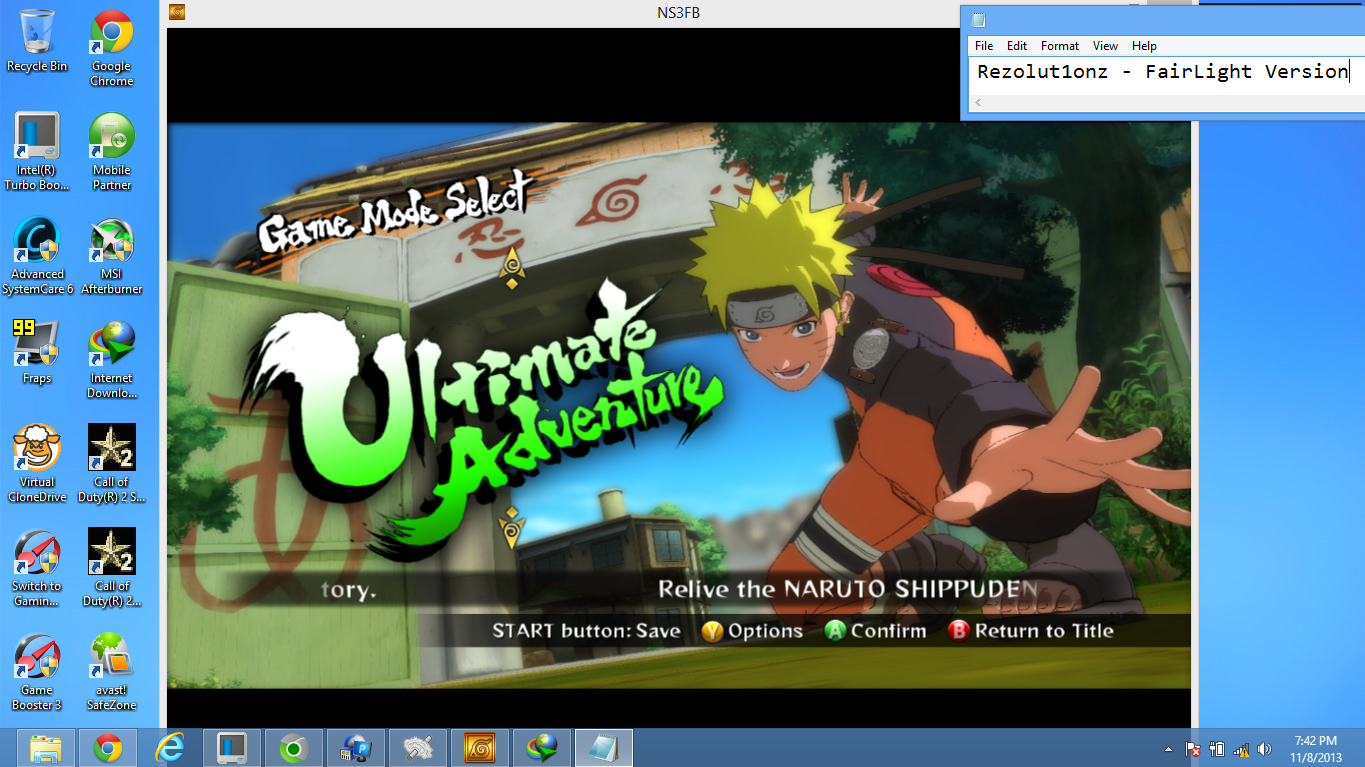Click the green circular taskbar icon

point(293,748)
